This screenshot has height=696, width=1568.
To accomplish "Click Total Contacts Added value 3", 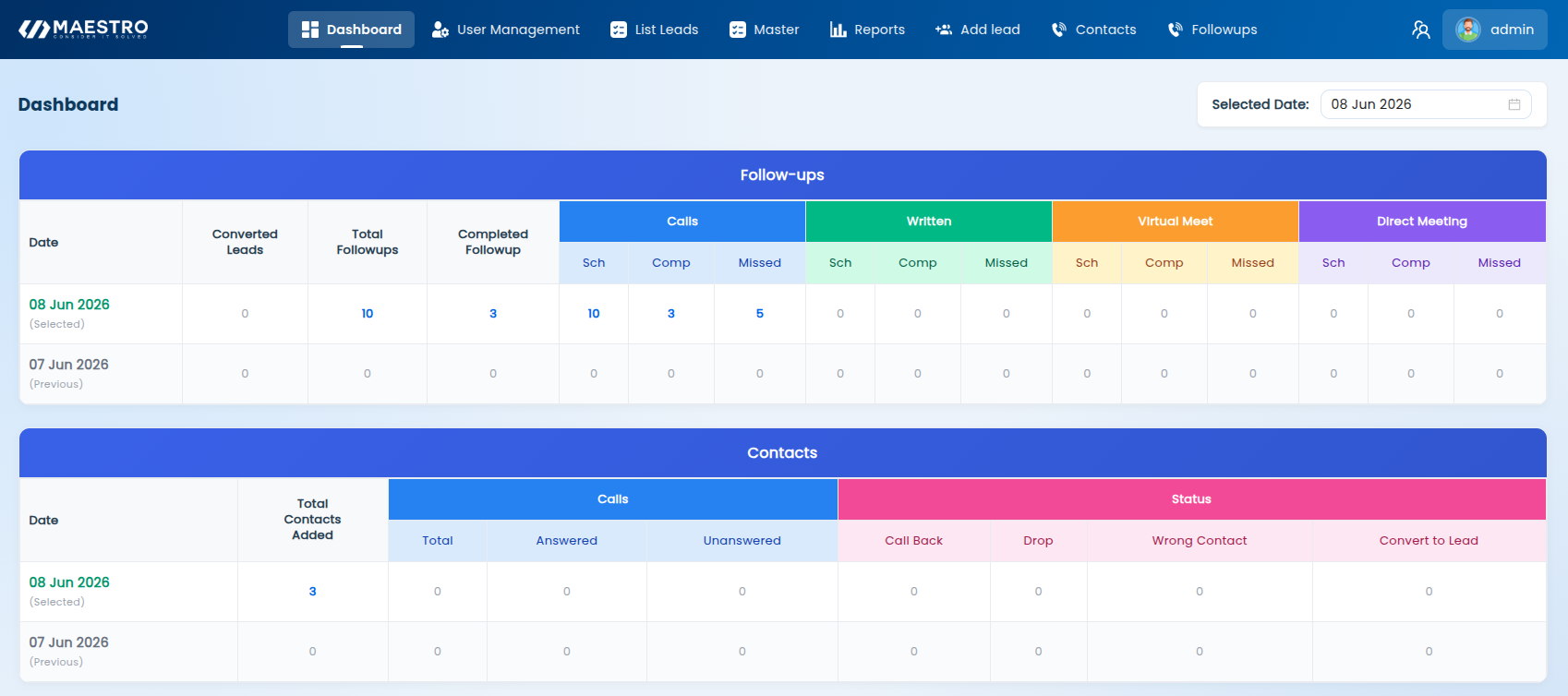I will pyautogui.click(x=313, y=592).
